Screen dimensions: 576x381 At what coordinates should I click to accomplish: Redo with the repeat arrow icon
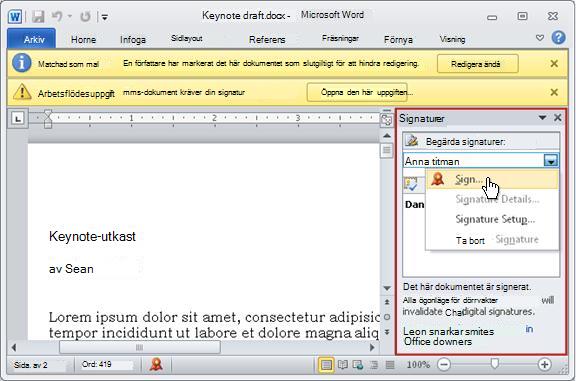[x=85, y=17]
